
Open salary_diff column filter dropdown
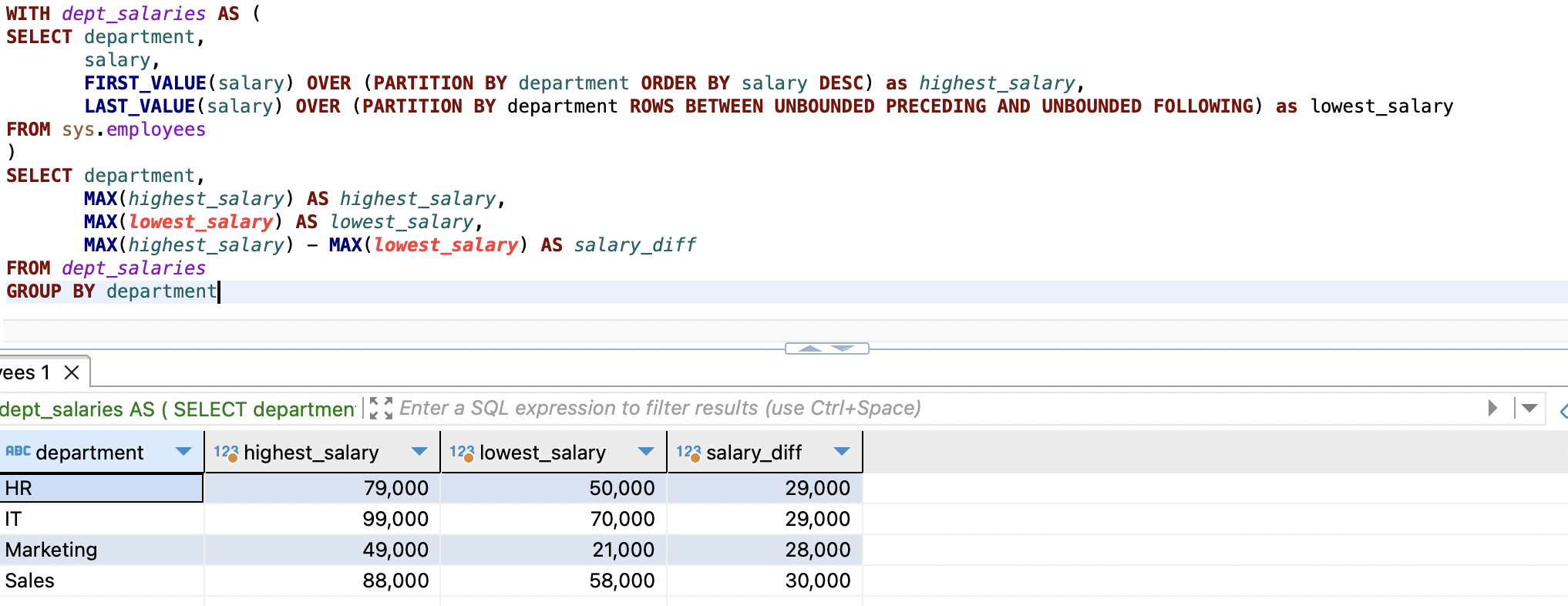tap(842, 452)
